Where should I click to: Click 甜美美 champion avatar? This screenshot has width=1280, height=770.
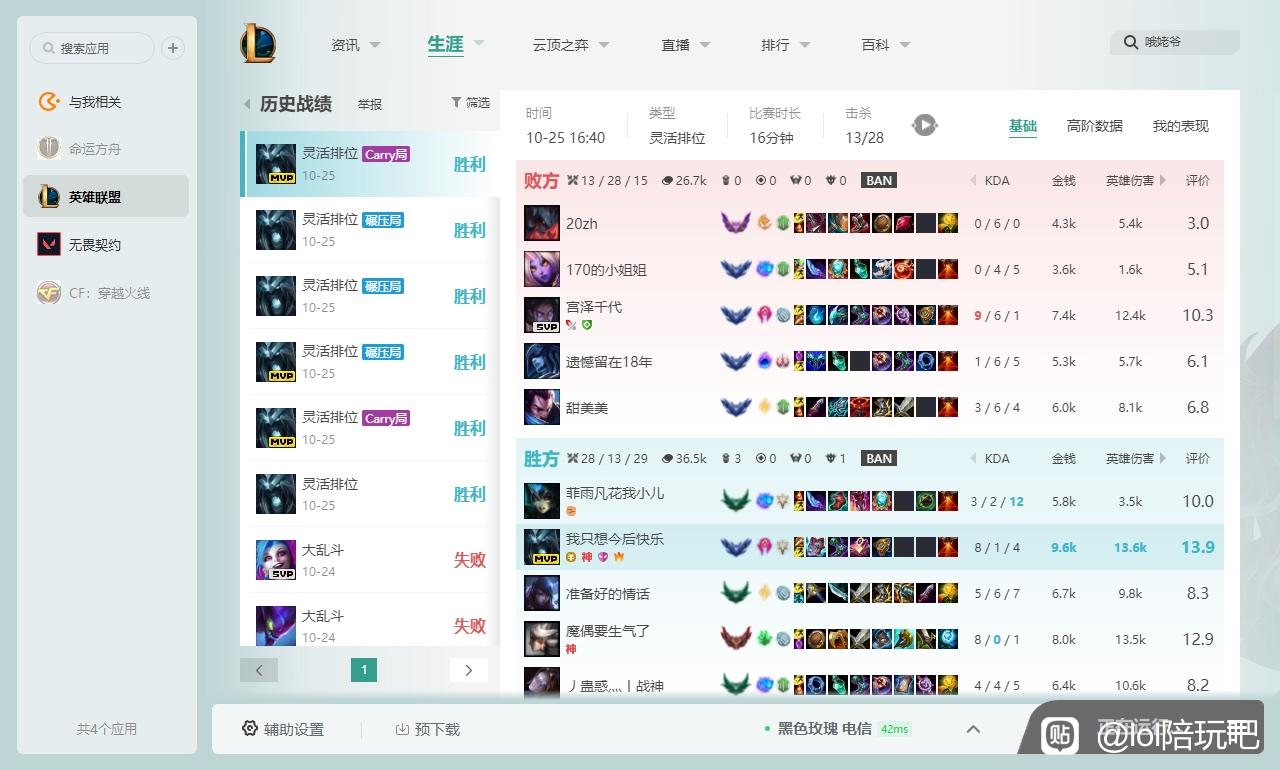[x=542, y=407]
